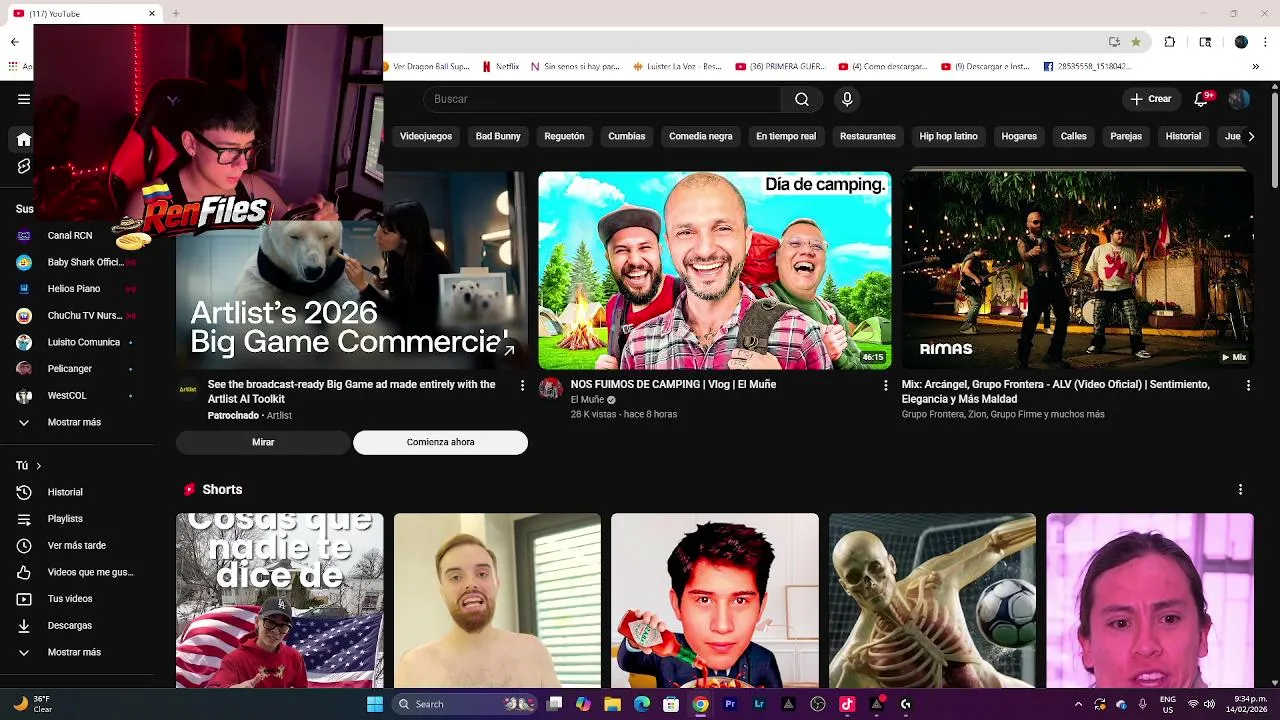Image resolution: width=1280 pixels, height=720 pixels.
Task: Open the YouTube hamburger guide menu
Action: [24, 99]
